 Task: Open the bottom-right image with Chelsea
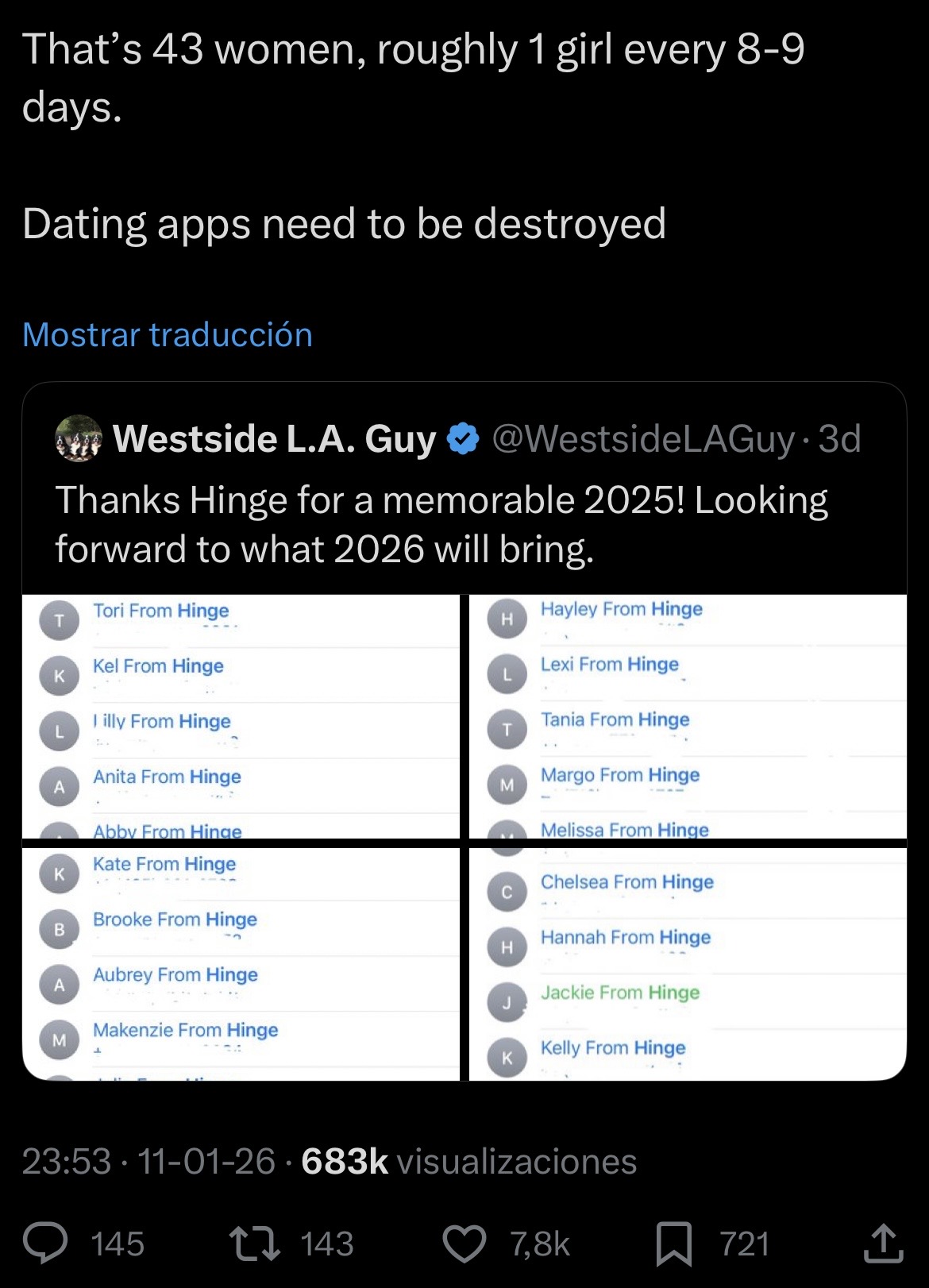pyautogui.click(x=688, y=964)
